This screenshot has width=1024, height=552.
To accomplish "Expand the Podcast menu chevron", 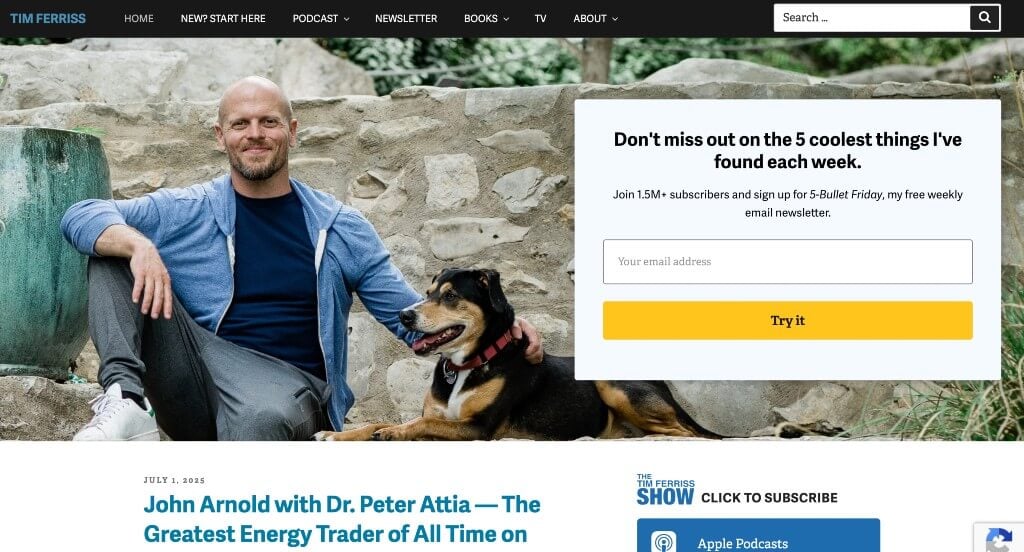I will point(347,19).
